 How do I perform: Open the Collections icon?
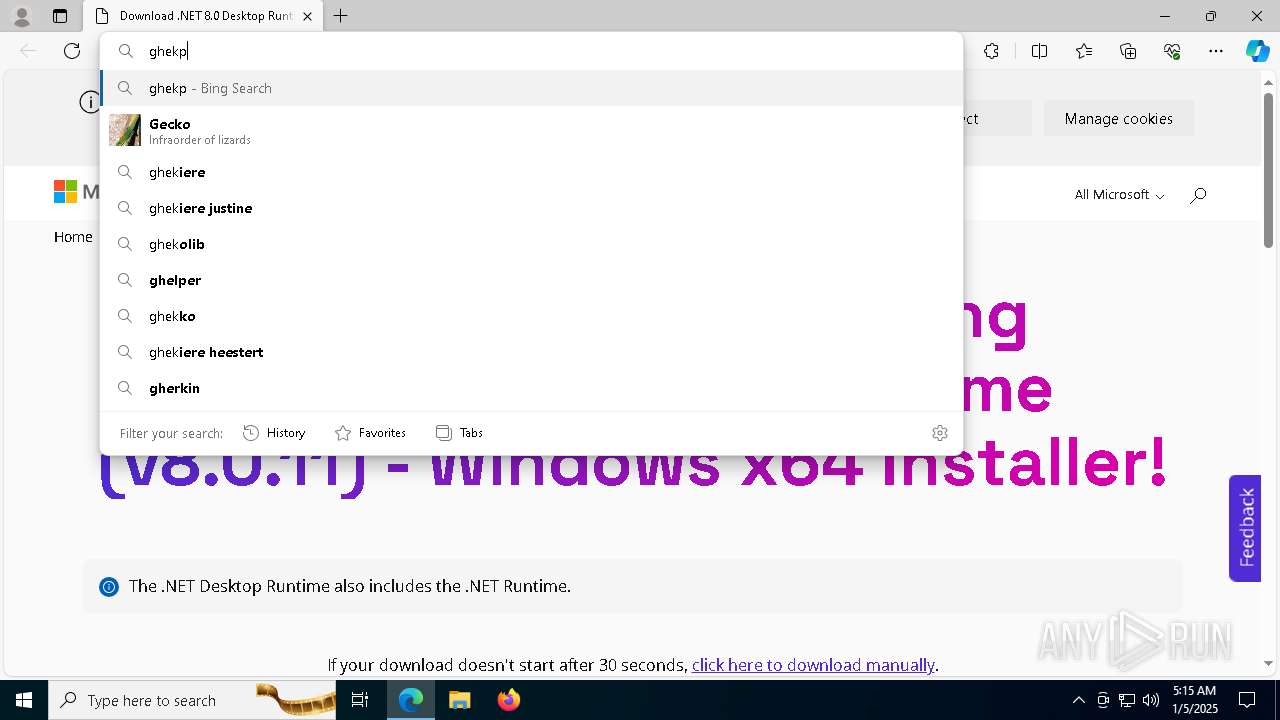[x=1128, y=51]
